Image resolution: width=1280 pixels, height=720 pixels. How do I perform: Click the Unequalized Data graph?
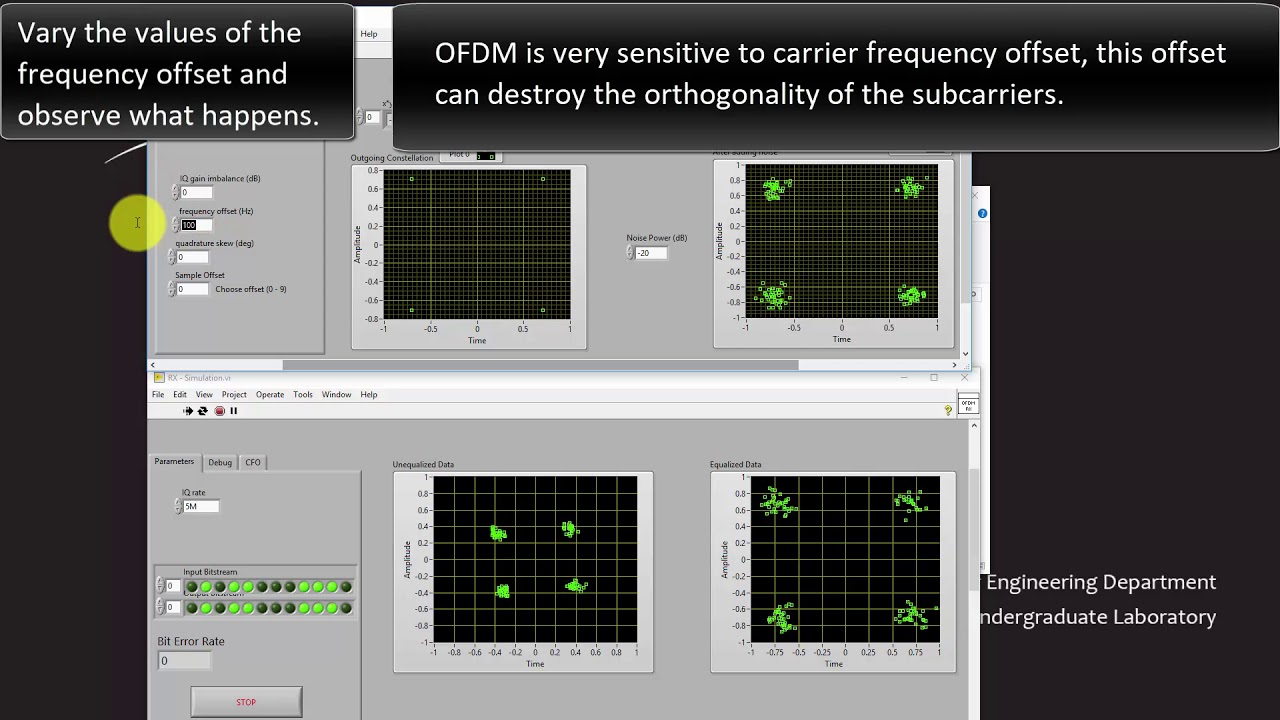click(534, 559)
